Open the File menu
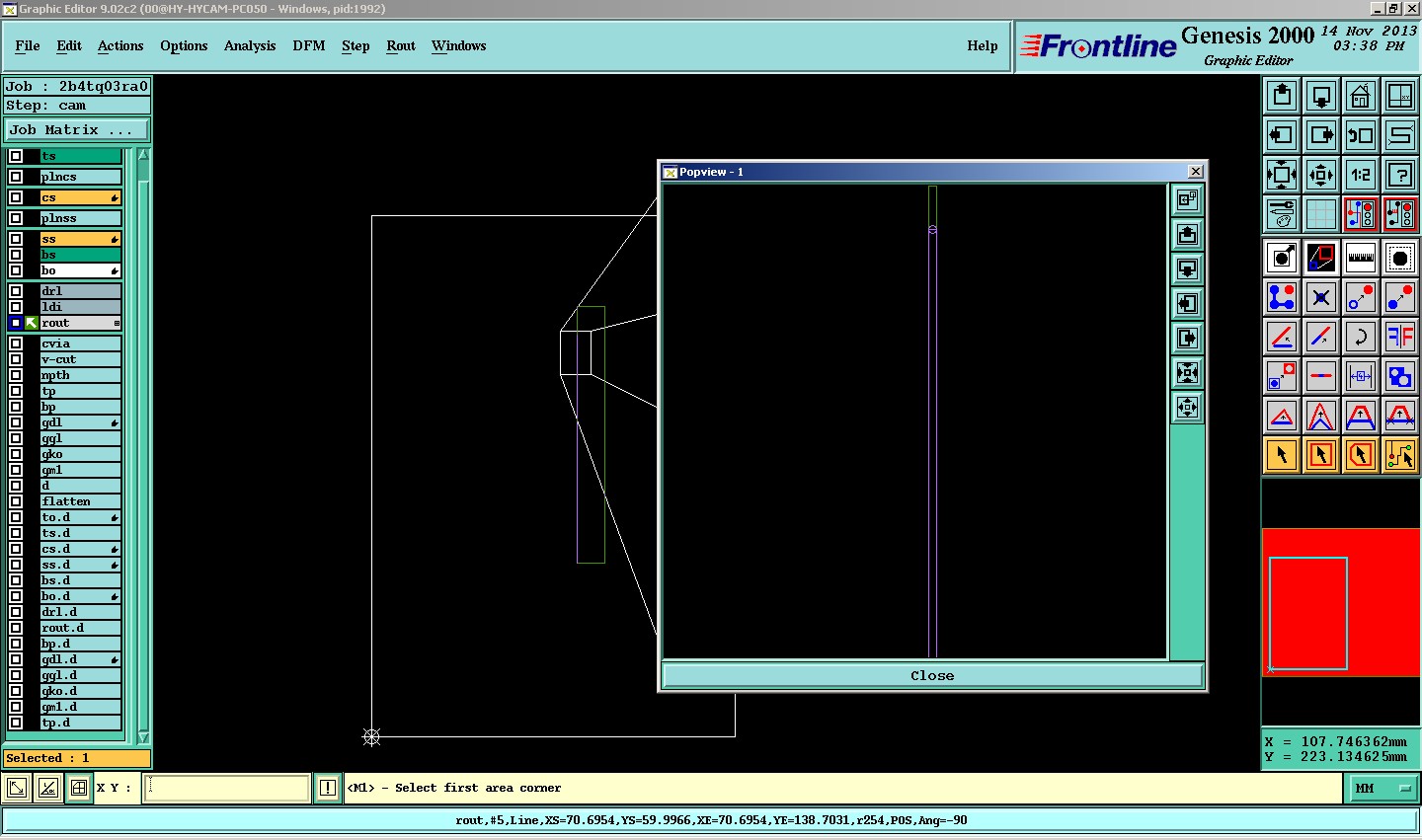The image size is (1422, 840). 28,45
